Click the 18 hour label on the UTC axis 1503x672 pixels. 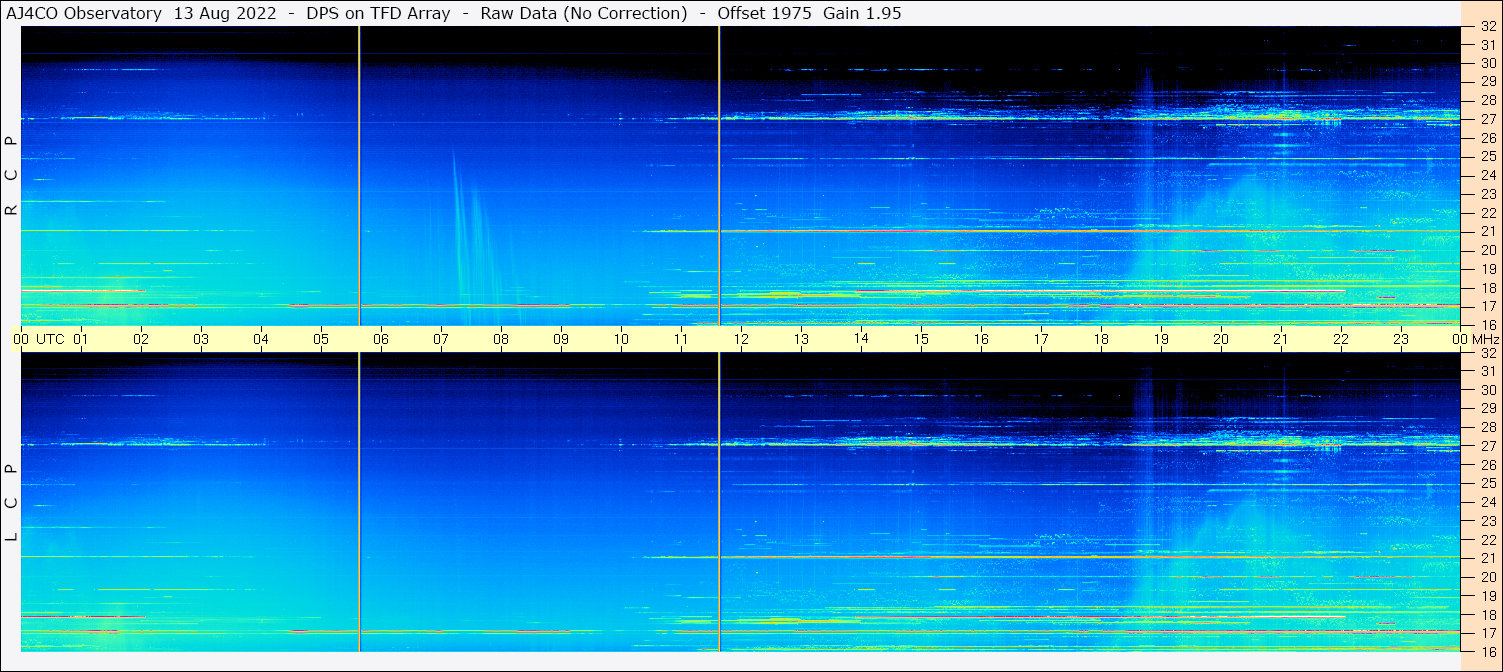1101,339
